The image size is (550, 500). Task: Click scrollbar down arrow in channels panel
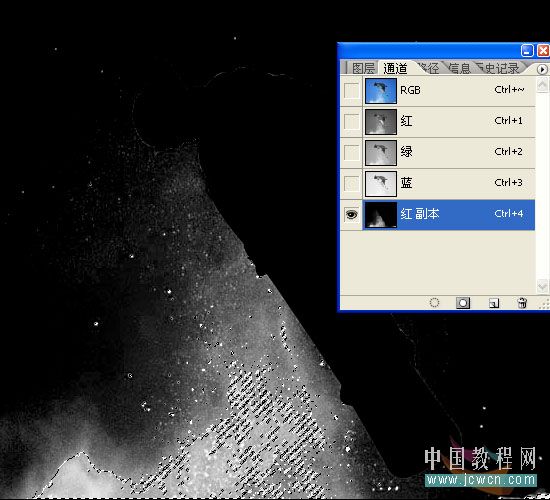pos(542,286)
